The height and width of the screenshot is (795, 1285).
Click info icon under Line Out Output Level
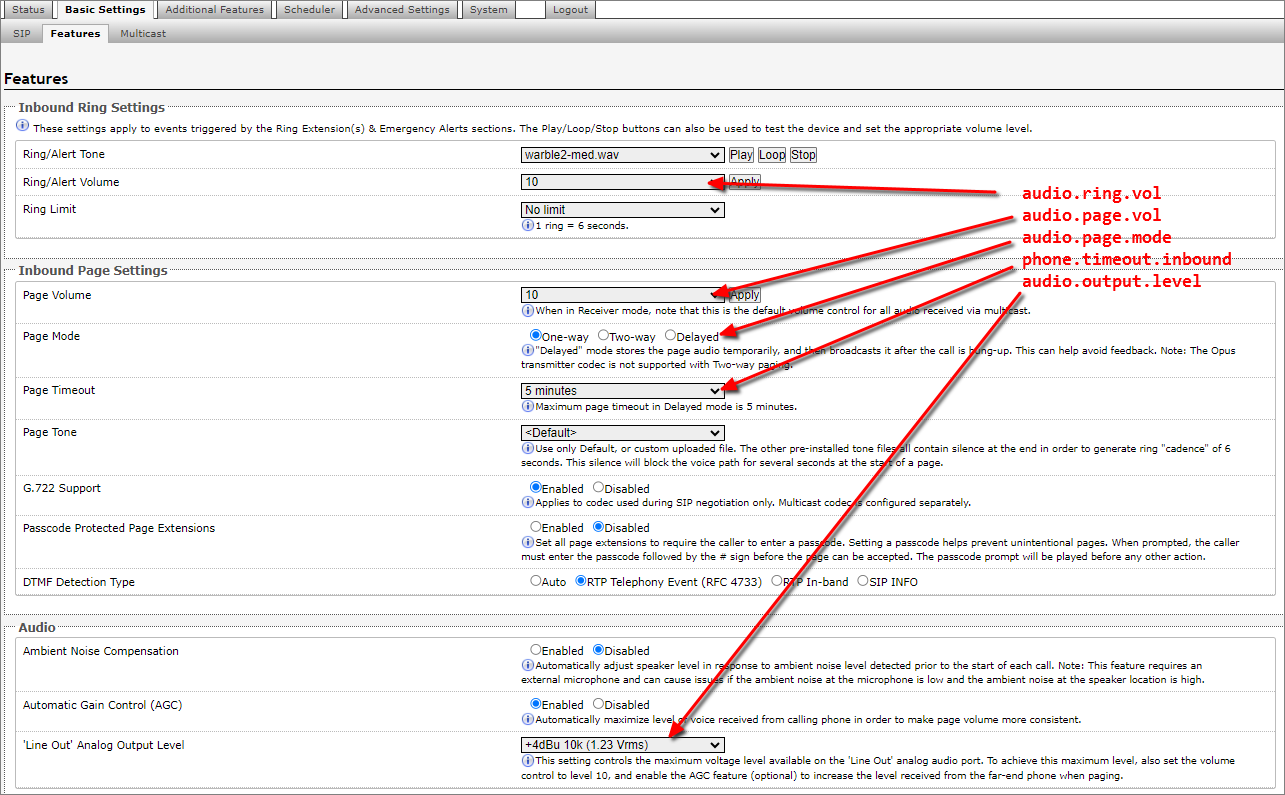(x=527, y=761)
